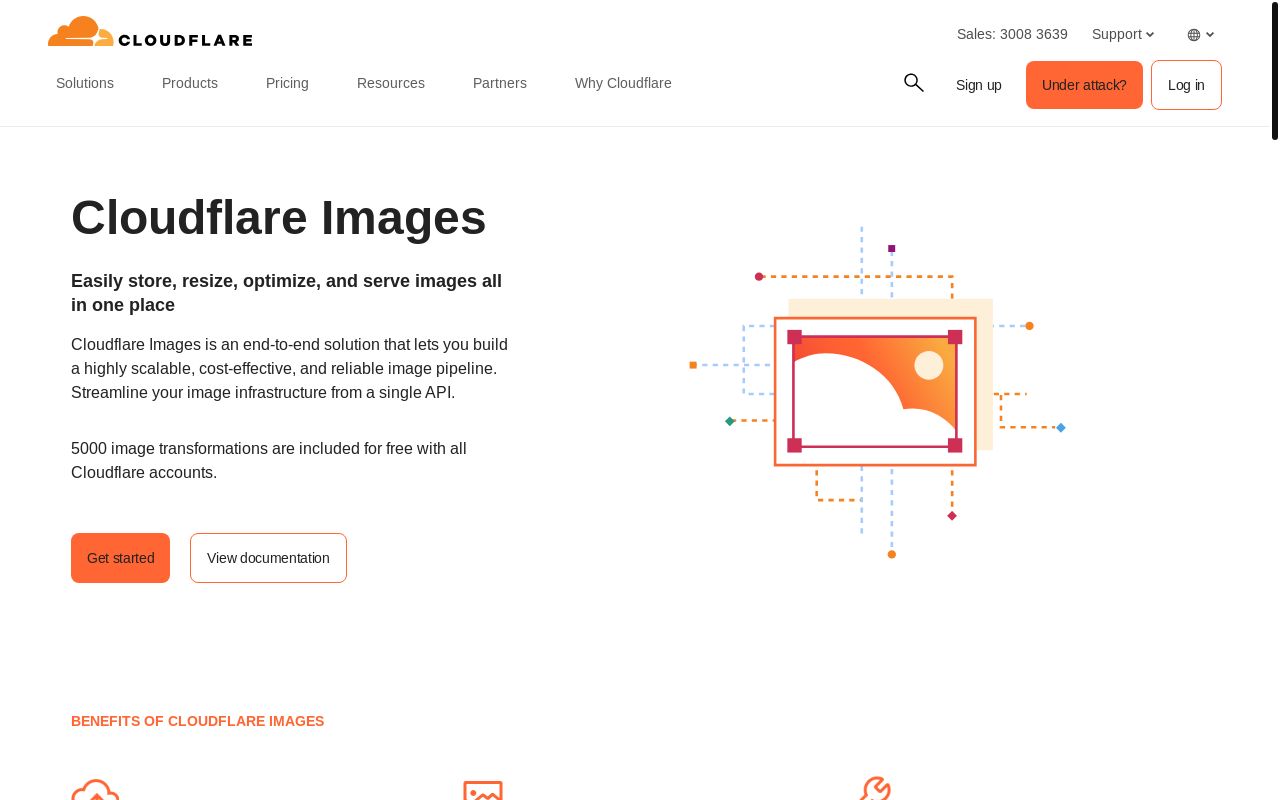Open the search magnifier icon

tap(913, 83)
